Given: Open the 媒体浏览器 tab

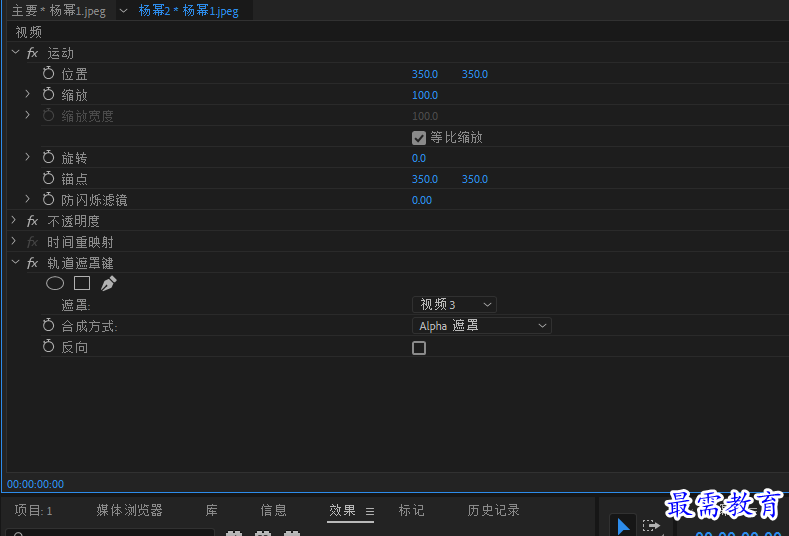Looking at the screenshot, I should pyautogui.click(x=129, y=511).
